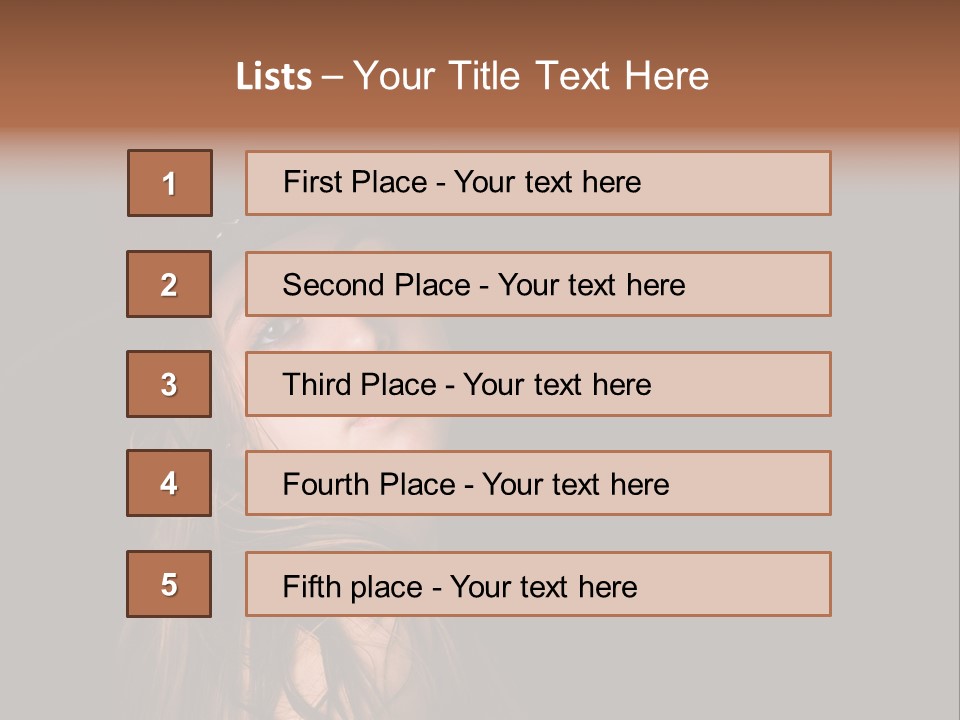Image resolution: width=960 pixels, height=720 pixels.
Task: Click the Fifth place text box
Action: [x=538, y=584]
